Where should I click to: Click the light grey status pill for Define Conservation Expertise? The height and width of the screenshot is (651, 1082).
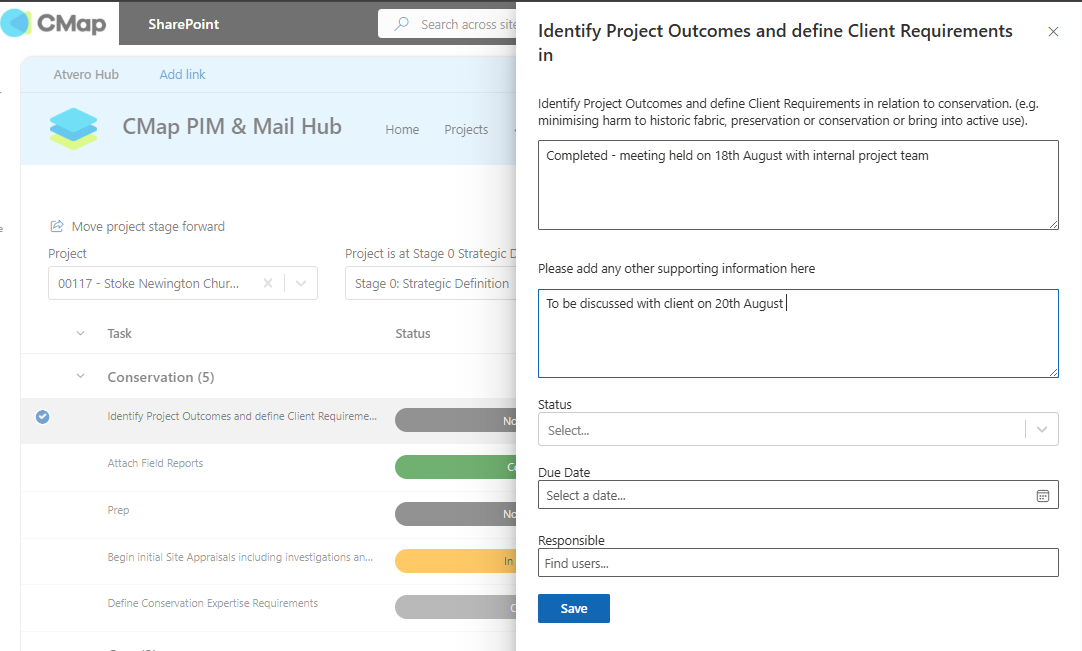tap(455, 608)
